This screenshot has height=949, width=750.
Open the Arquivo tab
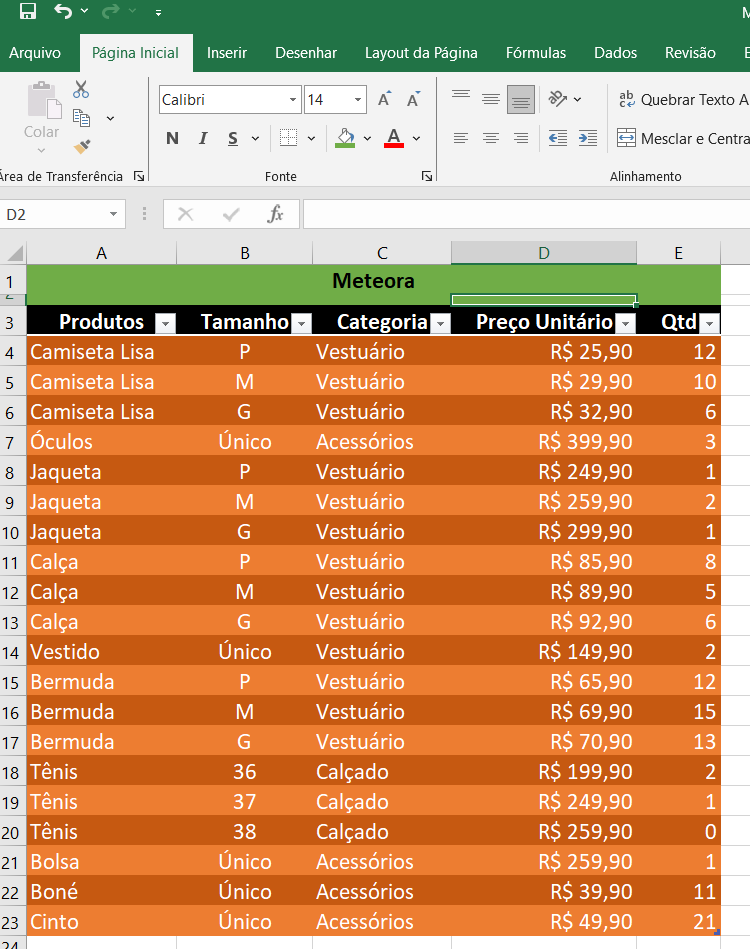[35, 53]
